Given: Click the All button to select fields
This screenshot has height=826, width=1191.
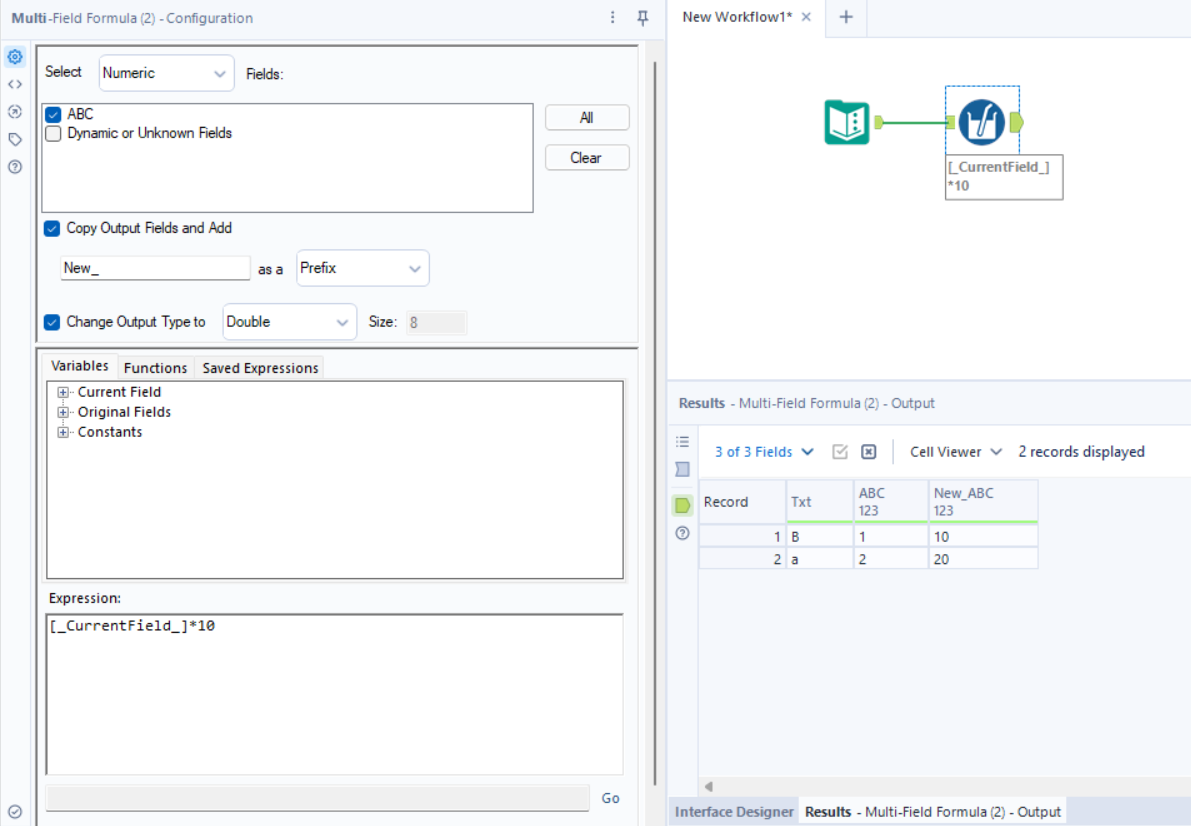Looking at the screenshot, I should 587,117.
